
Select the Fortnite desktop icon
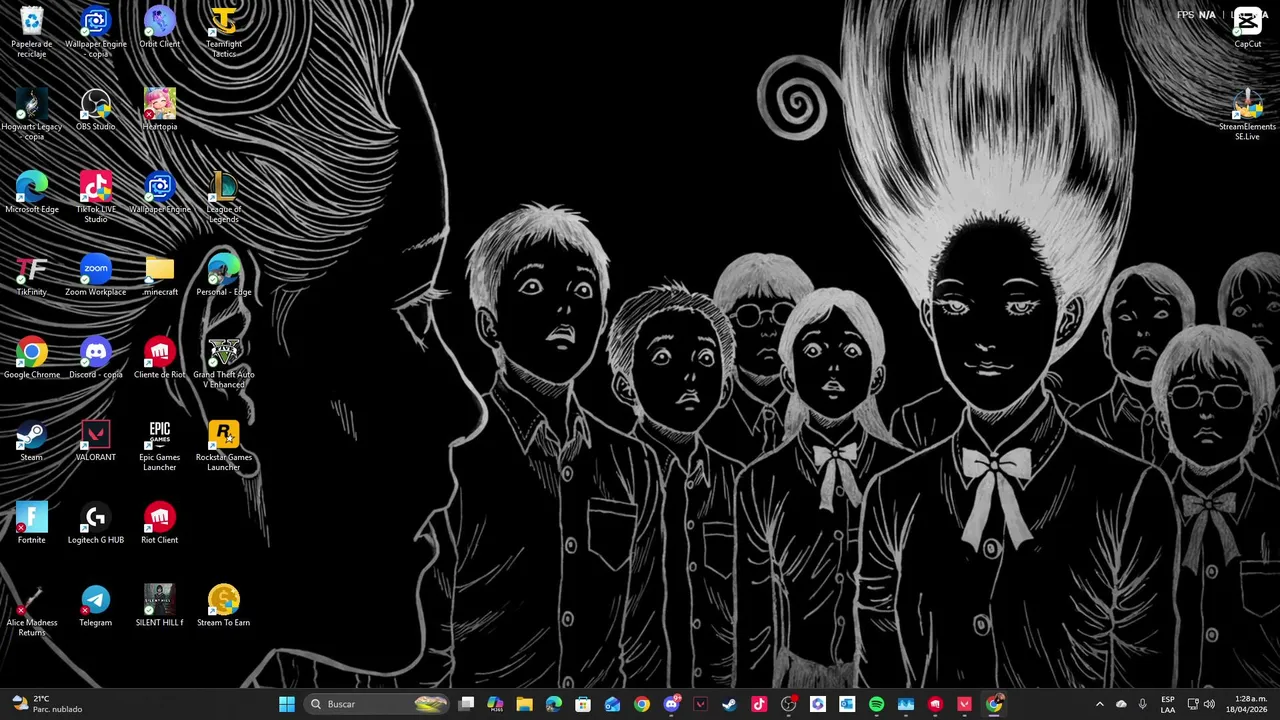32,524
